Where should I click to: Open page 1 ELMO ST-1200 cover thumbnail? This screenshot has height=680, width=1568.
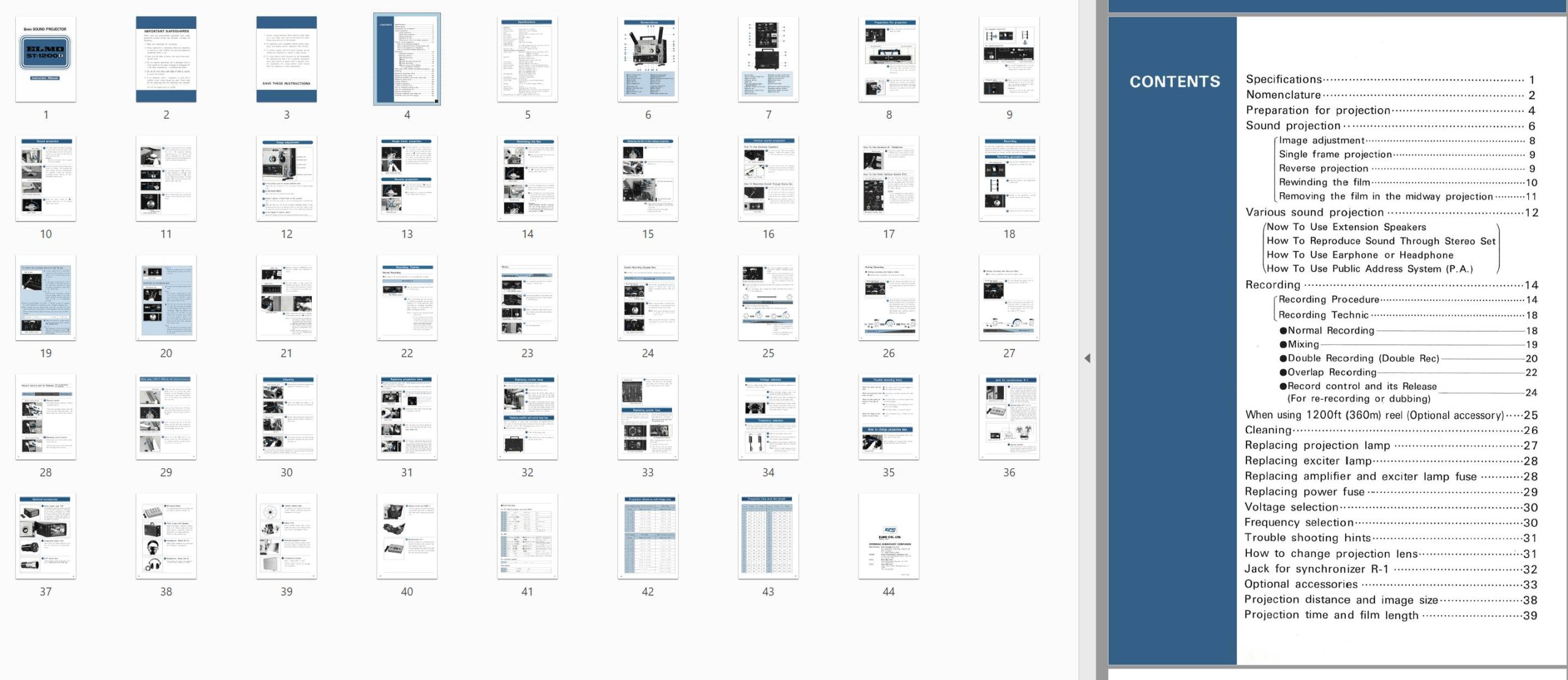(46, 59)
